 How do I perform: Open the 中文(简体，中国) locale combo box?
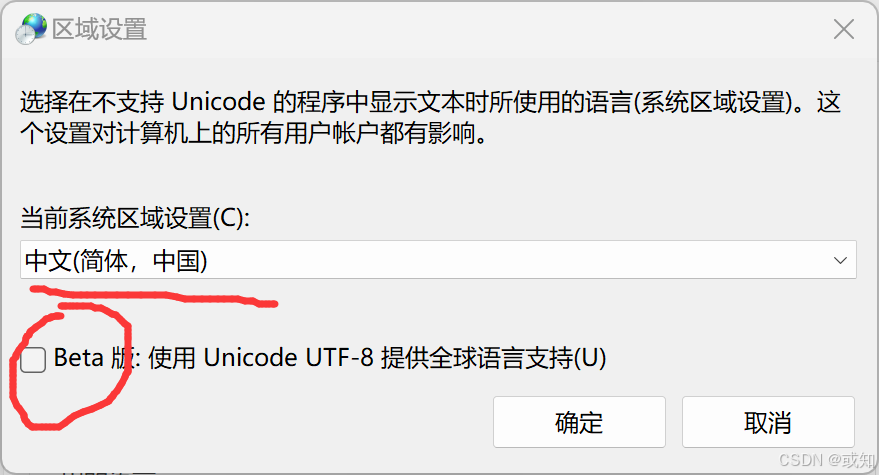(438, 260)
